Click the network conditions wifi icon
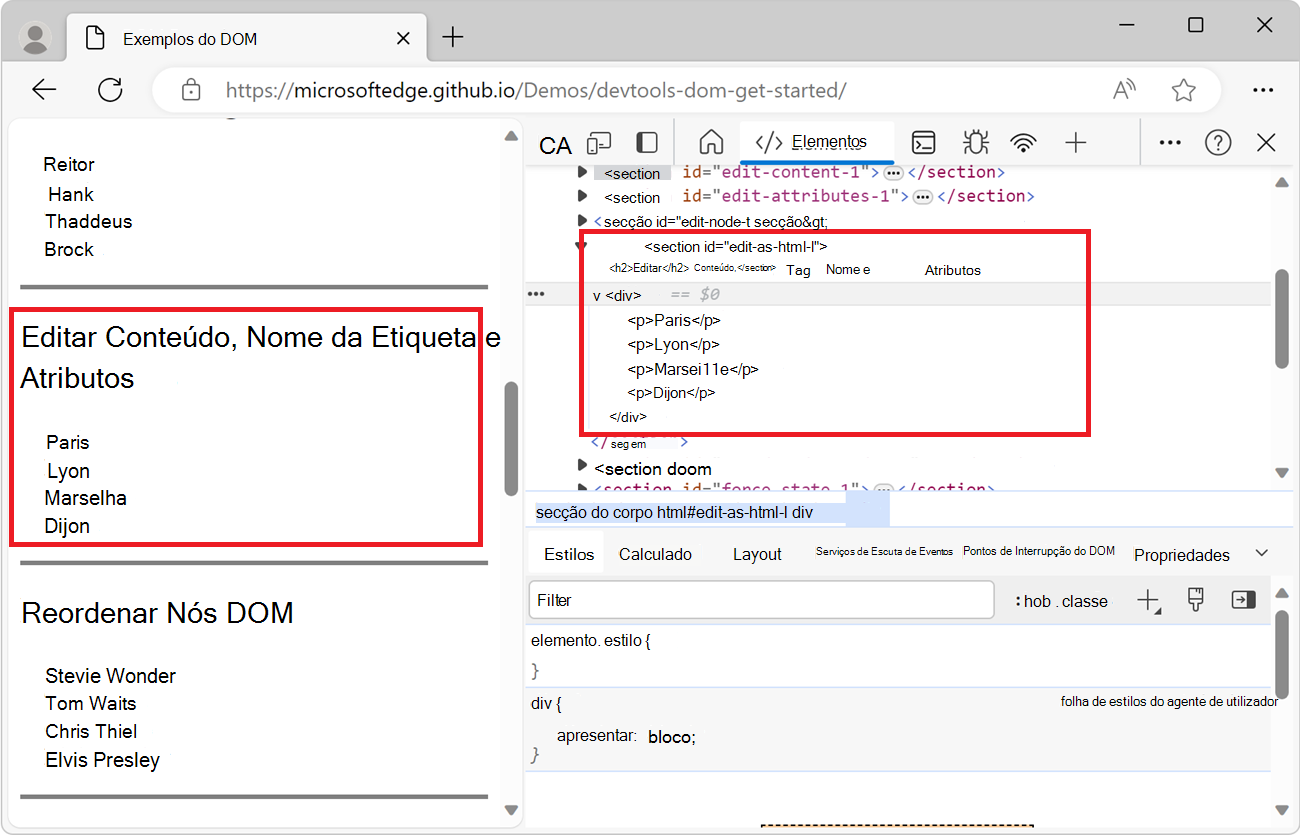1300x835 pixels. [1024, 143]
